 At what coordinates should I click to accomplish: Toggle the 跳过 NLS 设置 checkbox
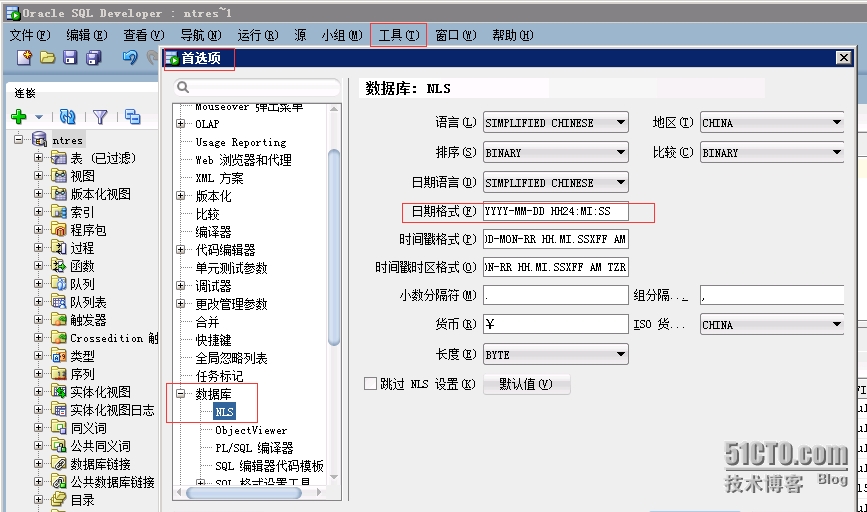(370, 384)
